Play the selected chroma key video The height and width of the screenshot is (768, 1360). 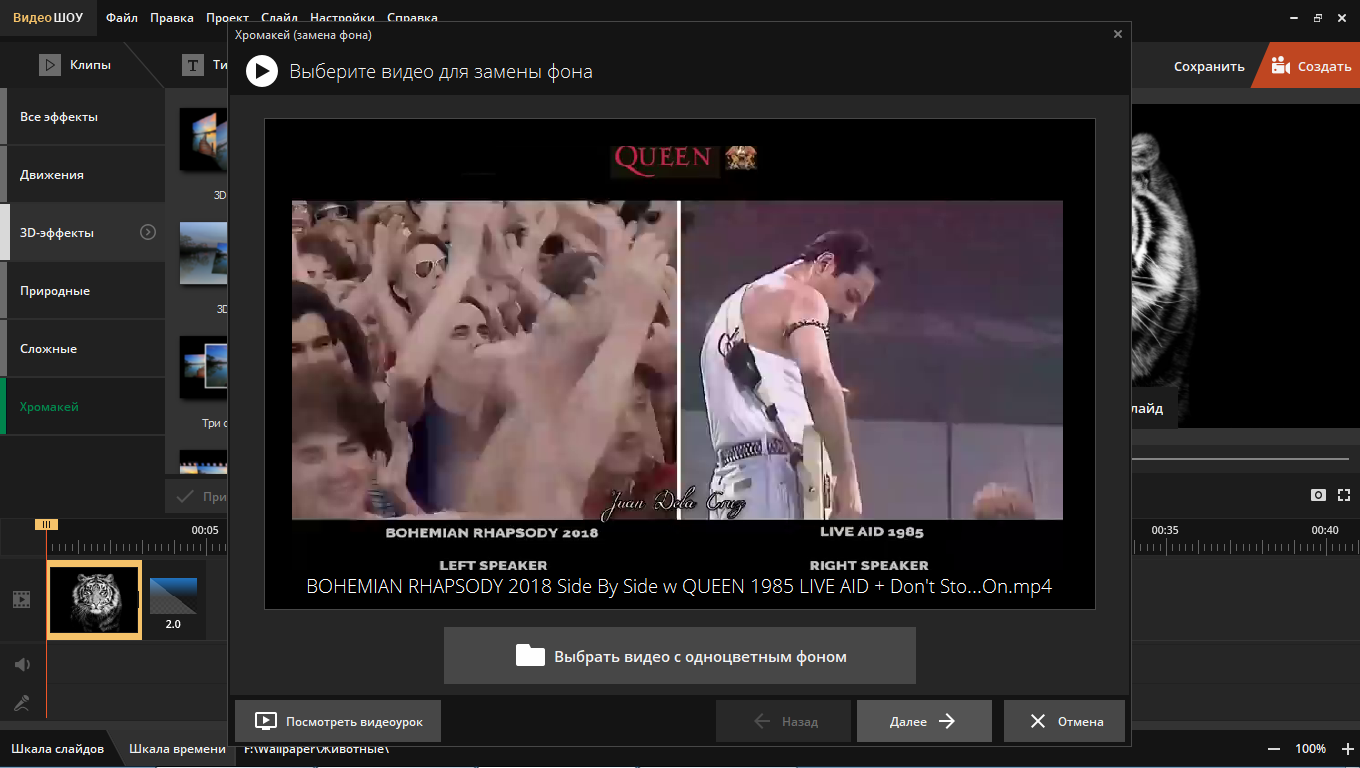coord(262,71)
